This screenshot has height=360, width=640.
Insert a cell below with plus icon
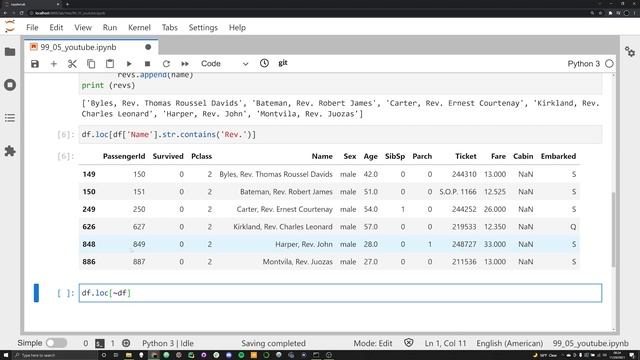click(53, 64)
